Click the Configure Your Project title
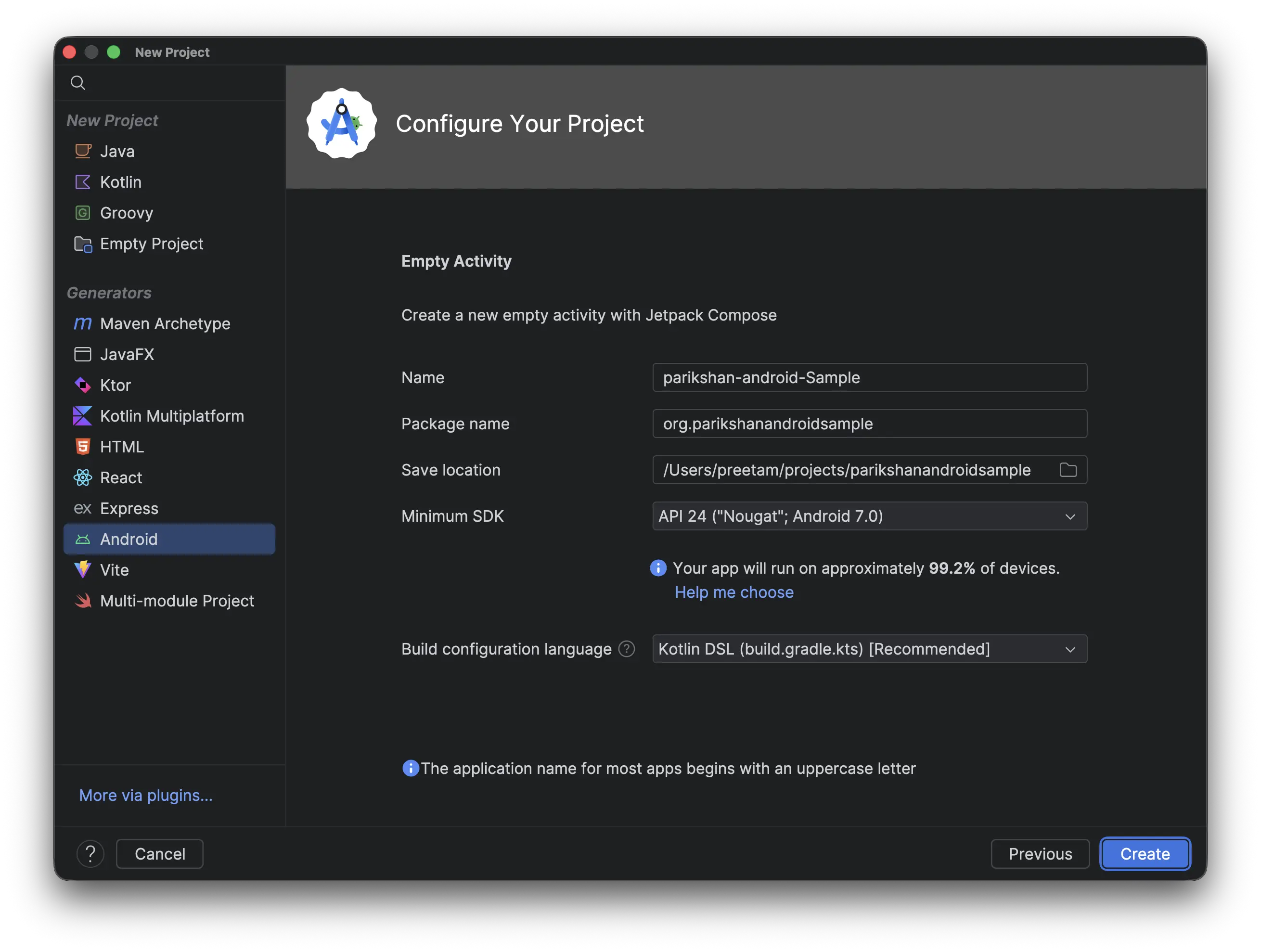This screenshot has width=1261, height=952. [519, 123]
